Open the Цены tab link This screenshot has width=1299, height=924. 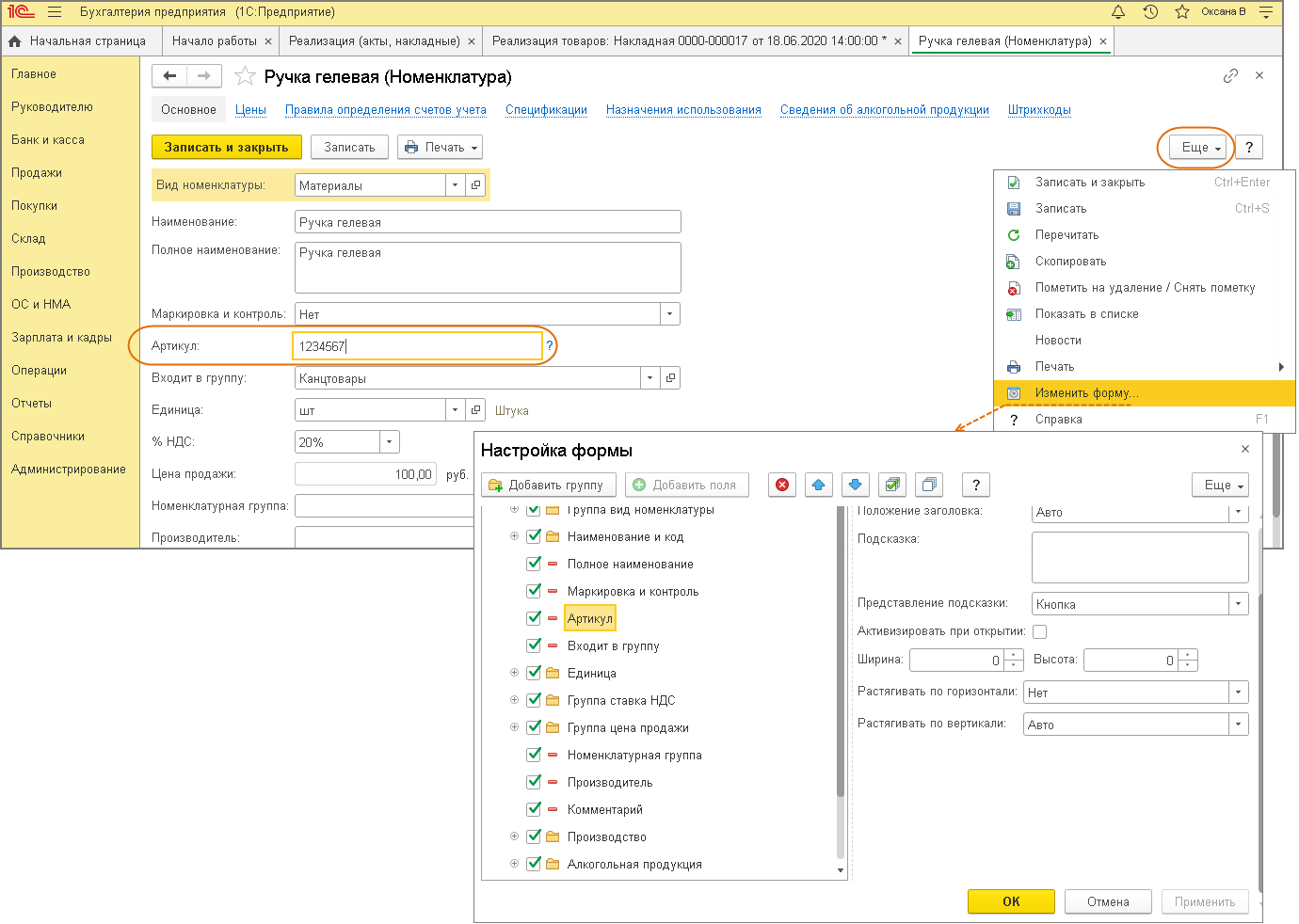[250, 110]
